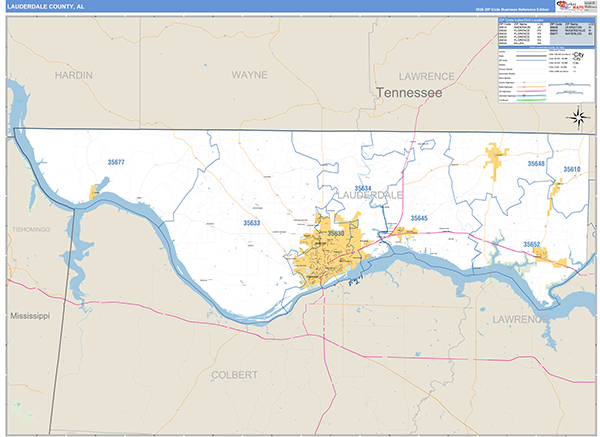This screenshot has width=600, height=437.
Task: Select ZIP code 35677 label
Action: tap(117, 162)
